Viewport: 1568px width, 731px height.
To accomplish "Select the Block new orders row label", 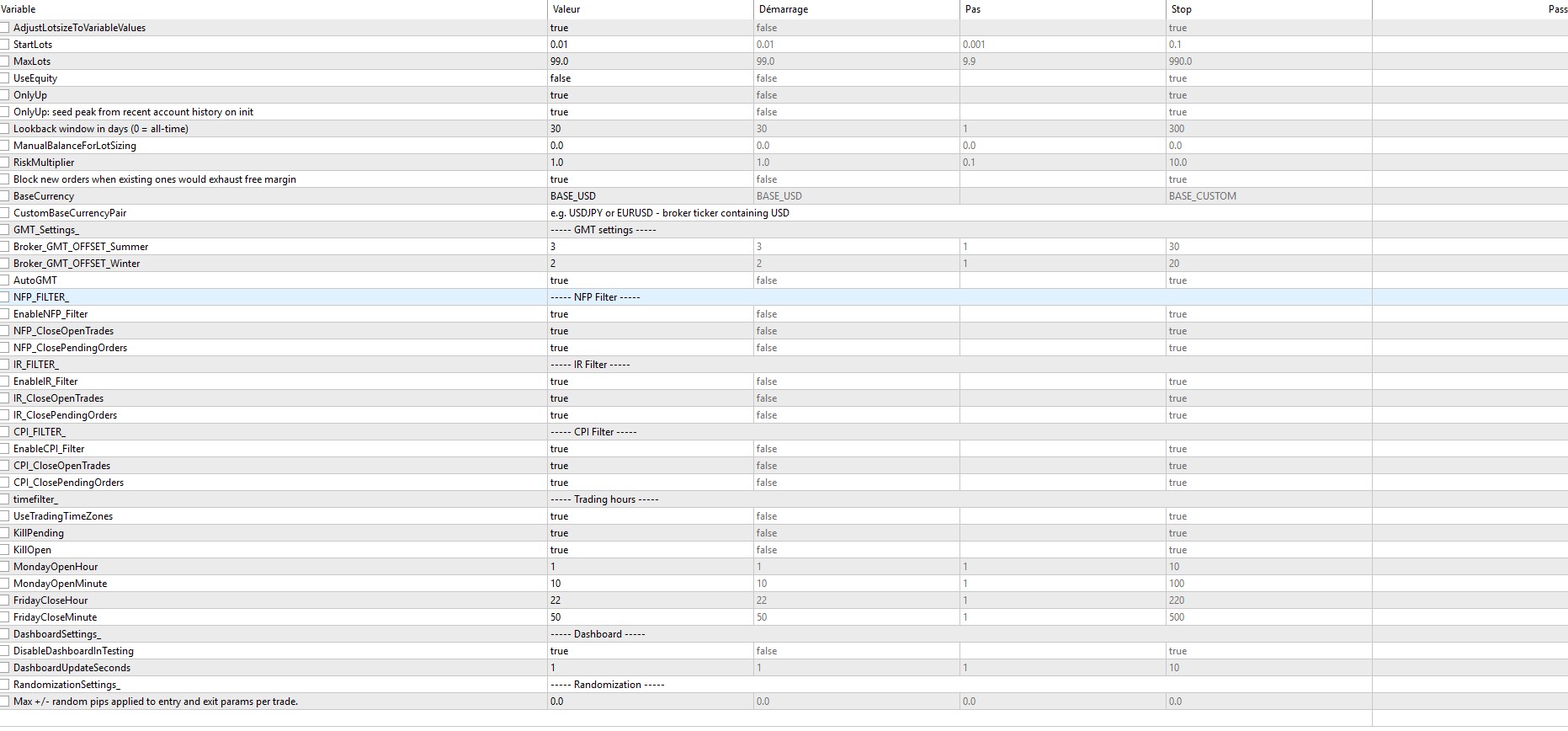I will click(154, 179).
